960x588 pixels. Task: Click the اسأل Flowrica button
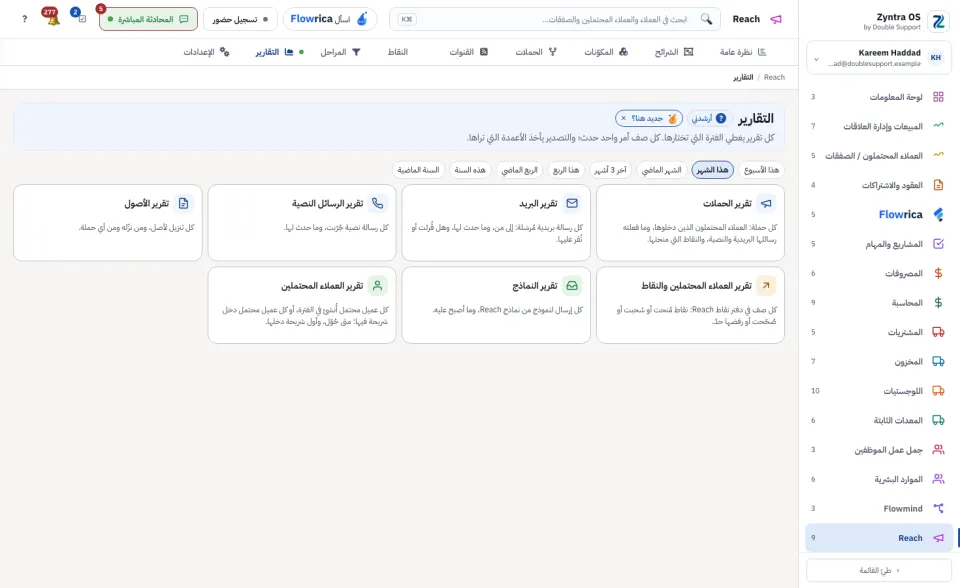click(x=329, y=19)
